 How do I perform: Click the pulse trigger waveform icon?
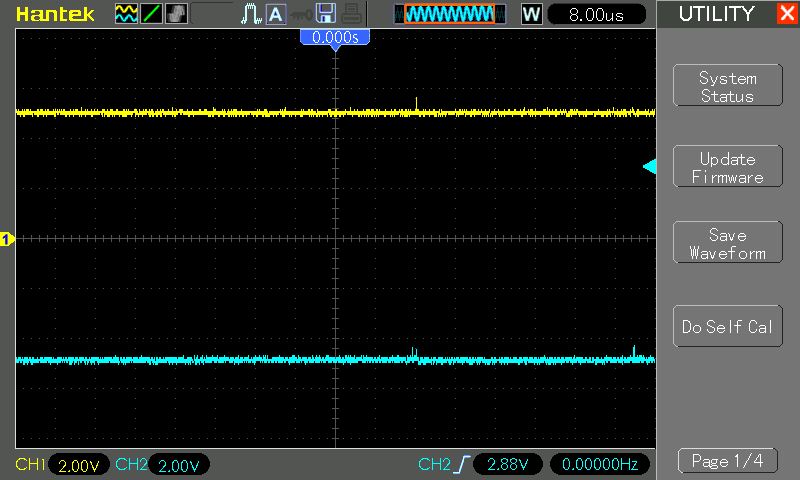tap(251, 14)
